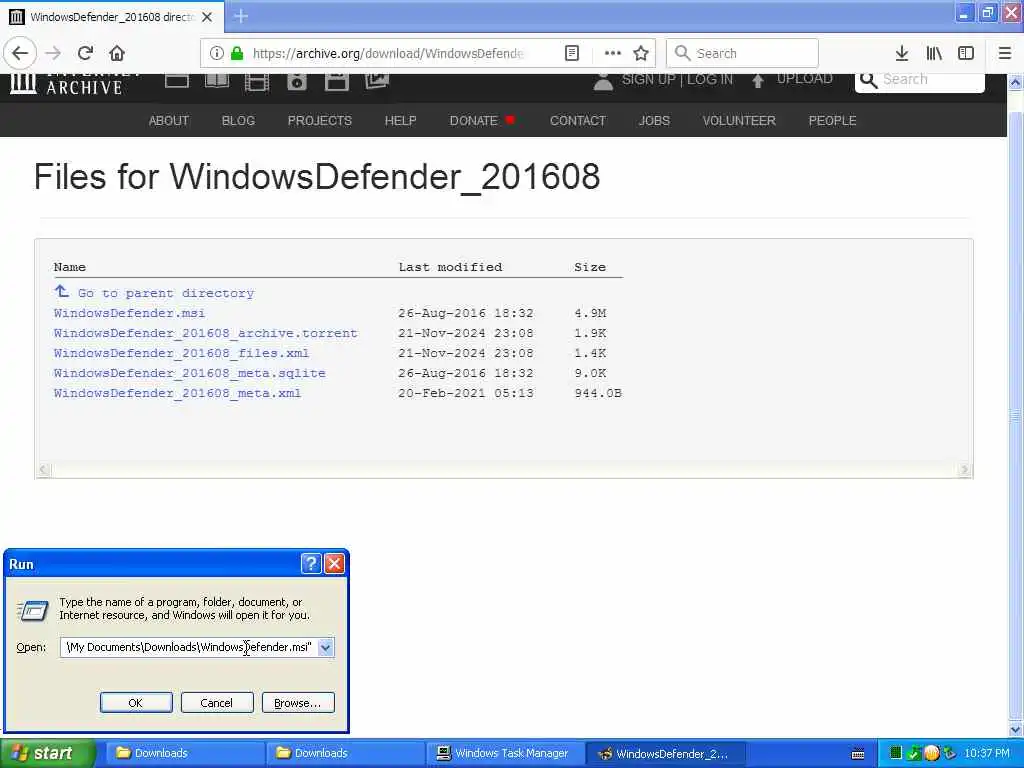The image size is (1024, 768).
Task: Click the browser forward arrow
Action: pyautogui.click(x=54, y=54)
